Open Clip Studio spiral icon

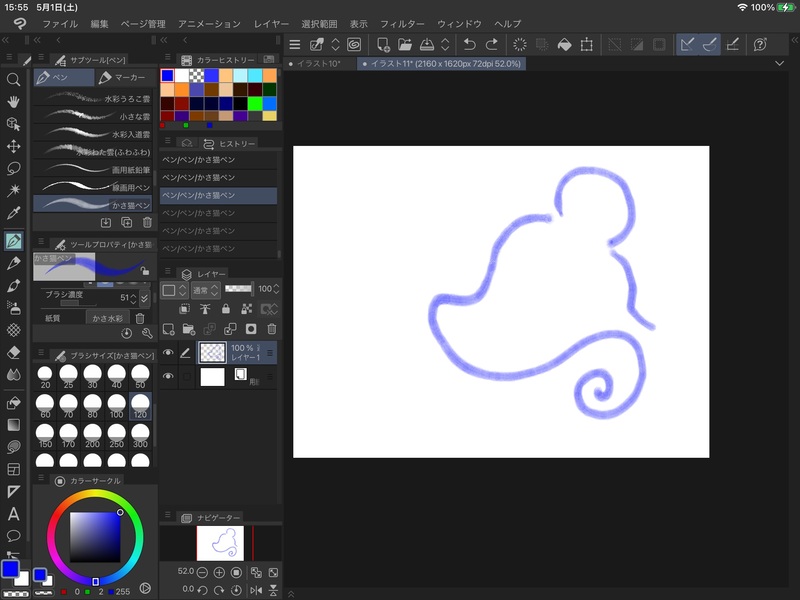pos(354,45)
